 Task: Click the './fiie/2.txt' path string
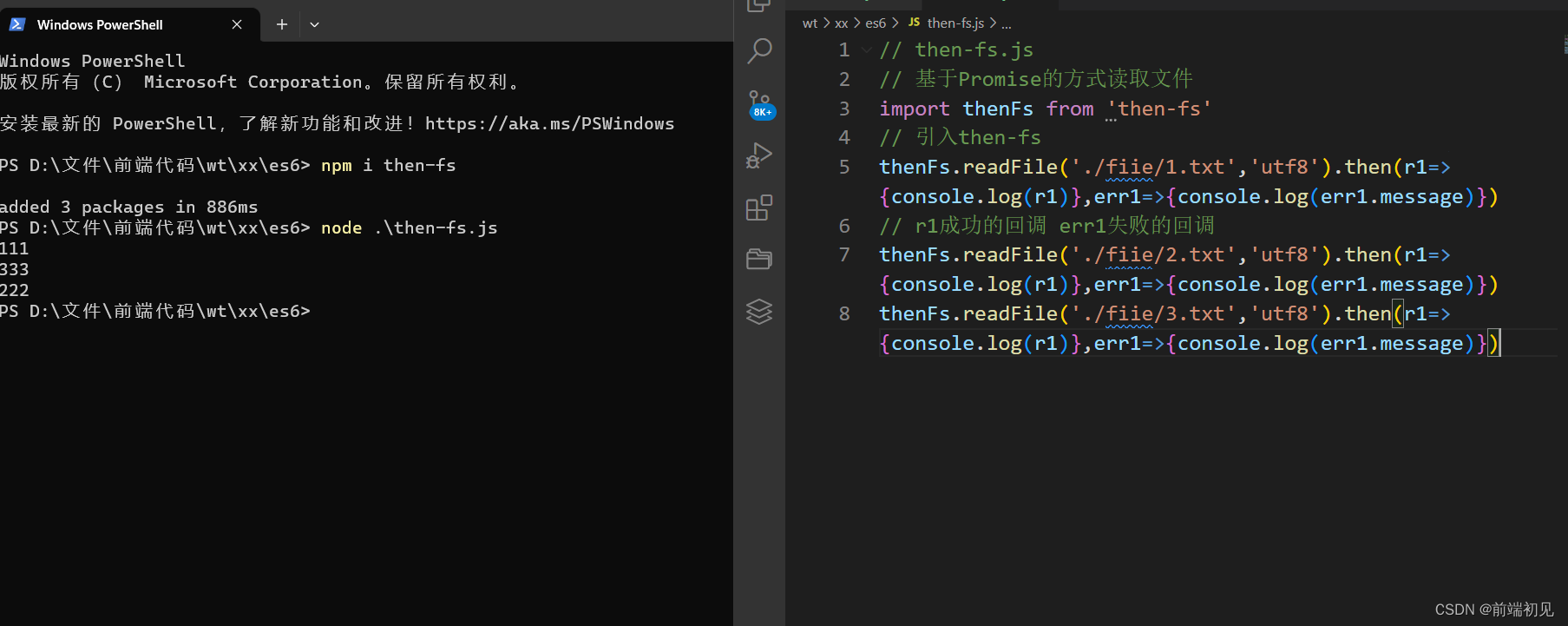(x=1153, y=254)
